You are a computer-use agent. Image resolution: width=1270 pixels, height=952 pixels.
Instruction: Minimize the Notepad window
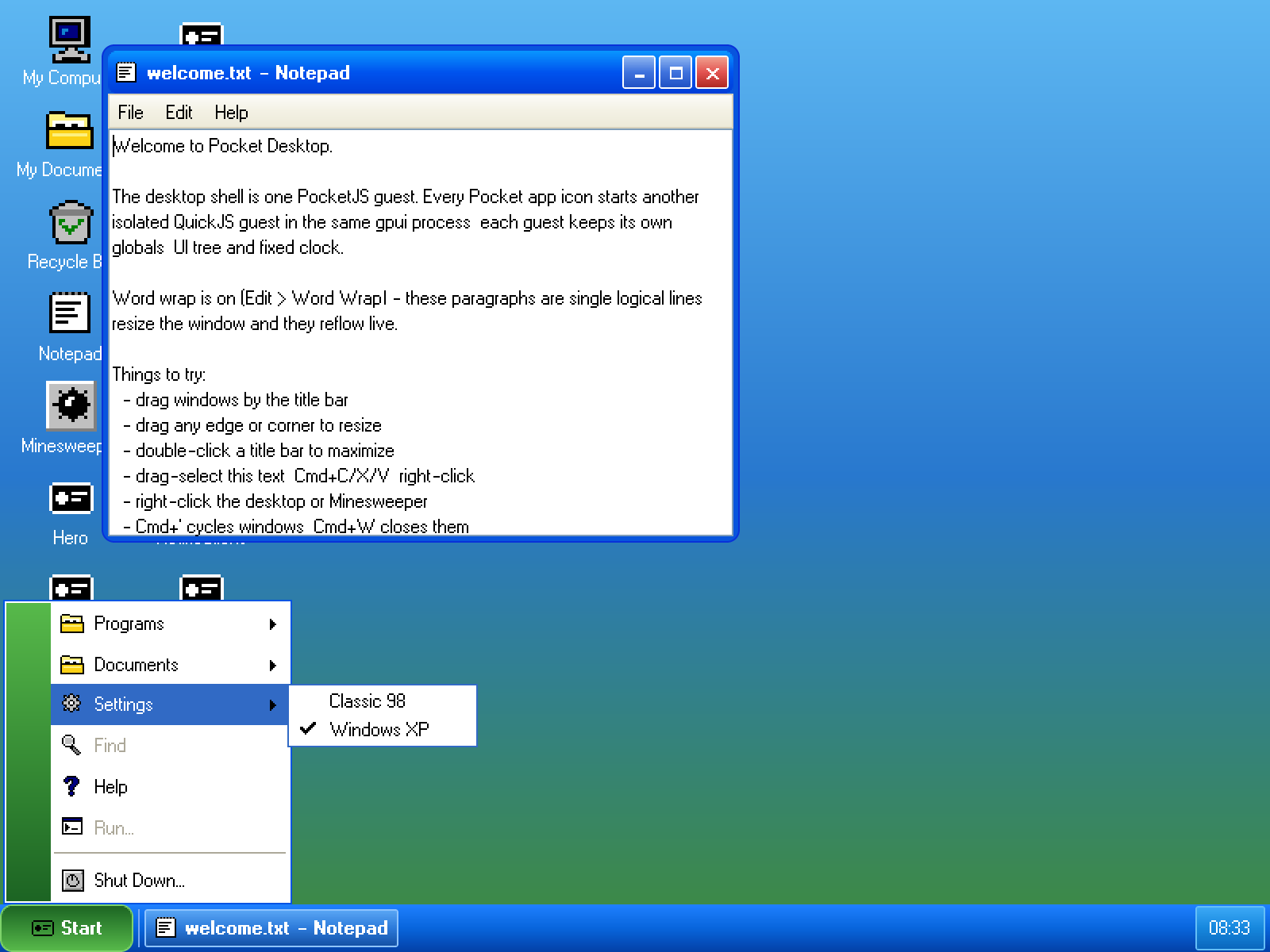[639, 73]
